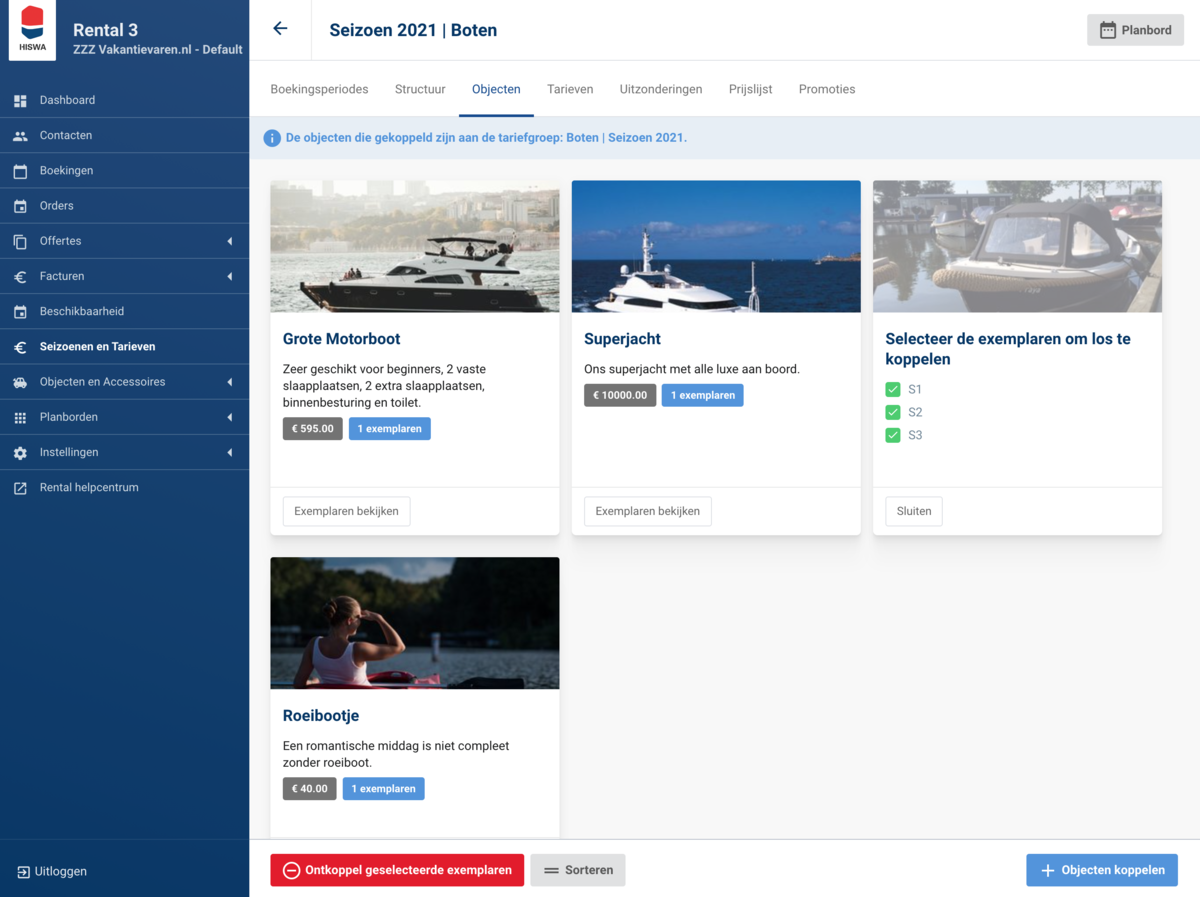Deselect the S3 exemplaar checkbox
The width and height of the screenshot is (1200, 897).
click(x=893, y=435)
